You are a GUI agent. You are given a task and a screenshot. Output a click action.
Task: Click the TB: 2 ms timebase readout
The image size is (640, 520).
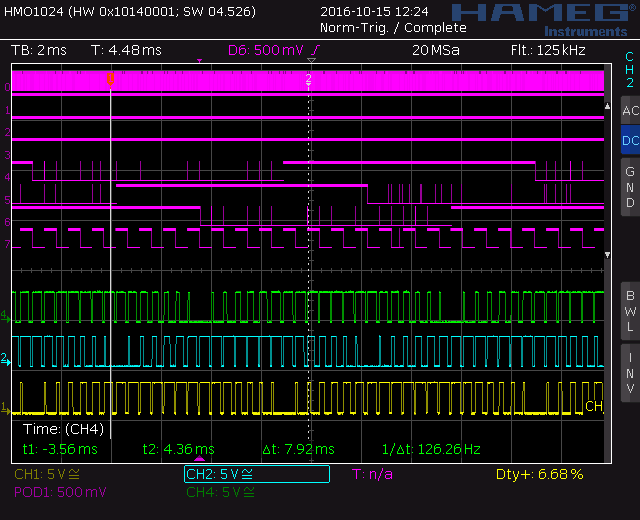[39, 50]
